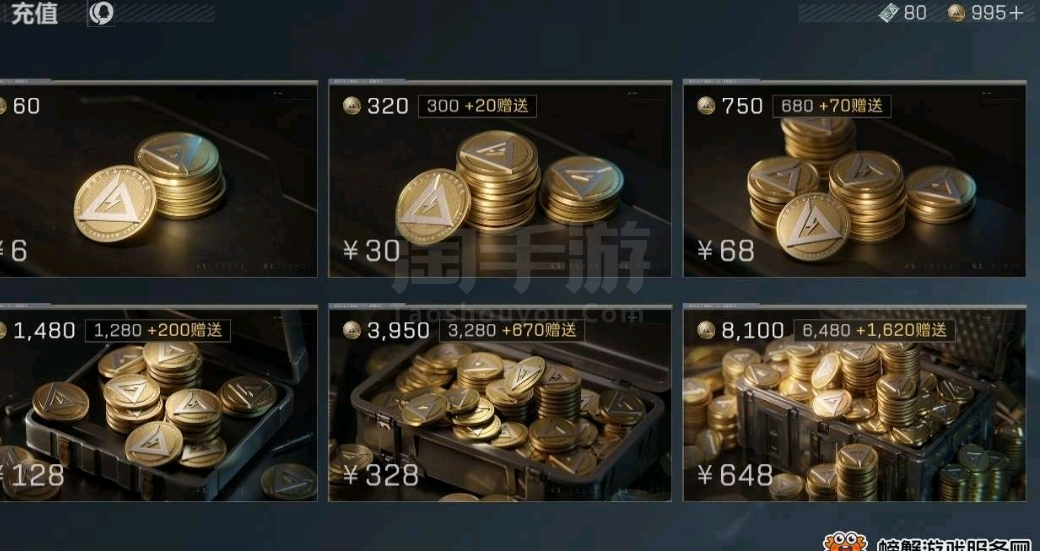Click the coin icon beside 8,100 amount
The width and height of the screenshot is (1040, 551).
706,330
